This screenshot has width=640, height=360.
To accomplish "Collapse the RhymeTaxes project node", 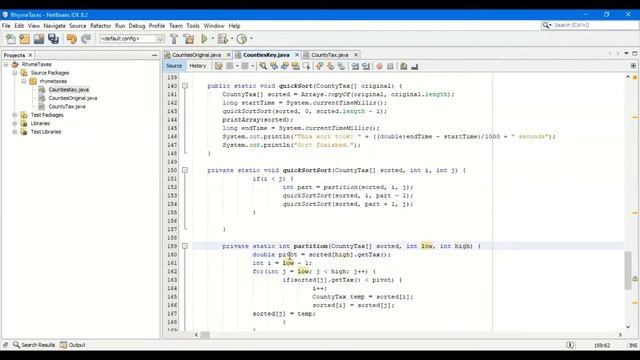I will 6,64.
